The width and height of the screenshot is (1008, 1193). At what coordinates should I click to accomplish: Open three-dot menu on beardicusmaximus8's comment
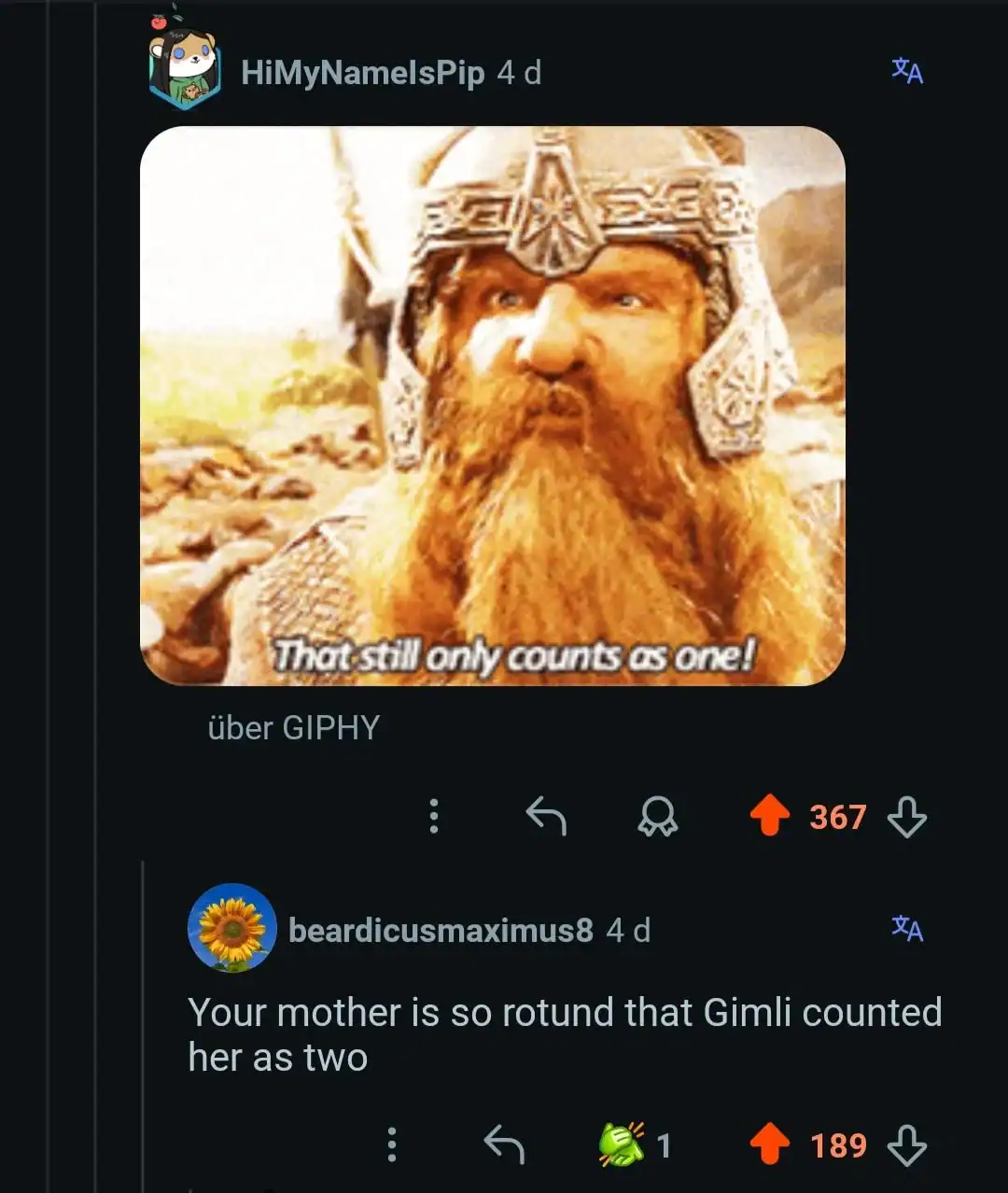coord(392,1144)
